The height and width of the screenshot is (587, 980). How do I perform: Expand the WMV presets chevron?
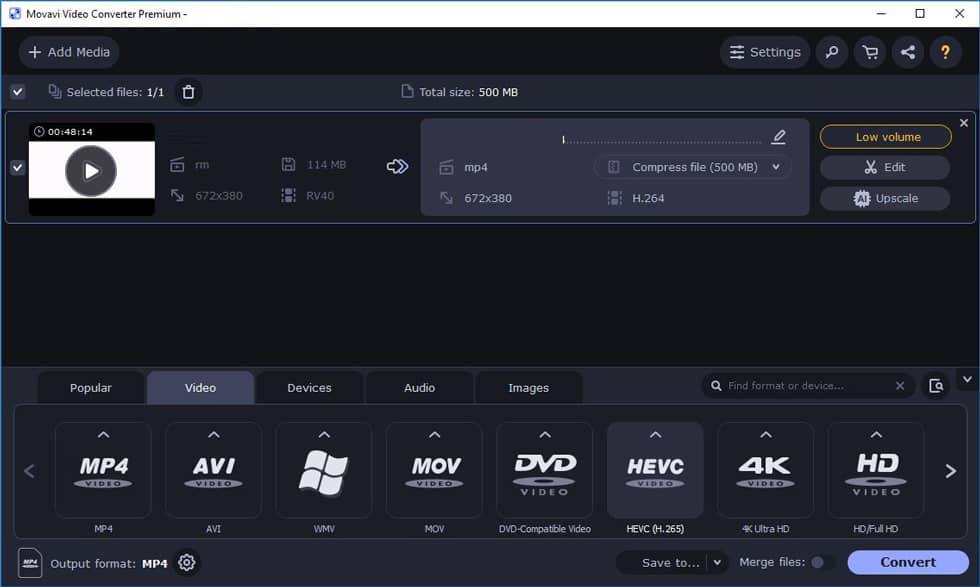click(x=324, y=434)
